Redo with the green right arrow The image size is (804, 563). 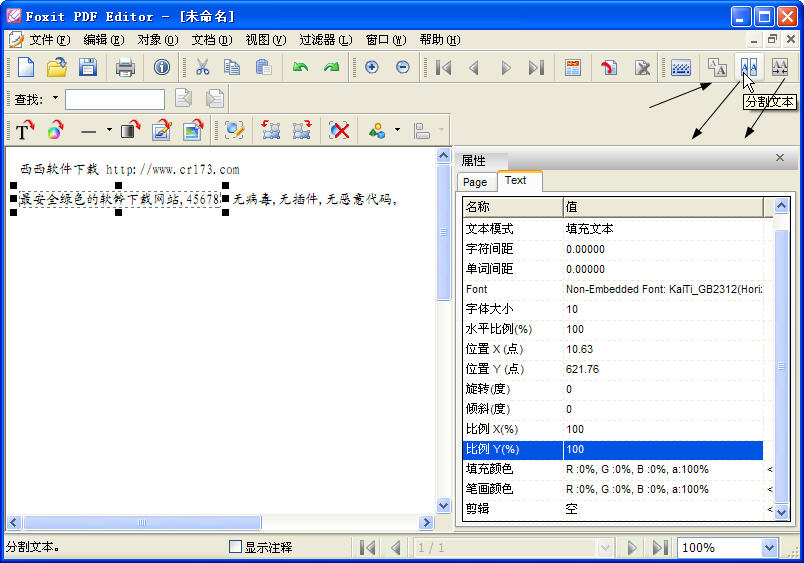tap(331, 67)
